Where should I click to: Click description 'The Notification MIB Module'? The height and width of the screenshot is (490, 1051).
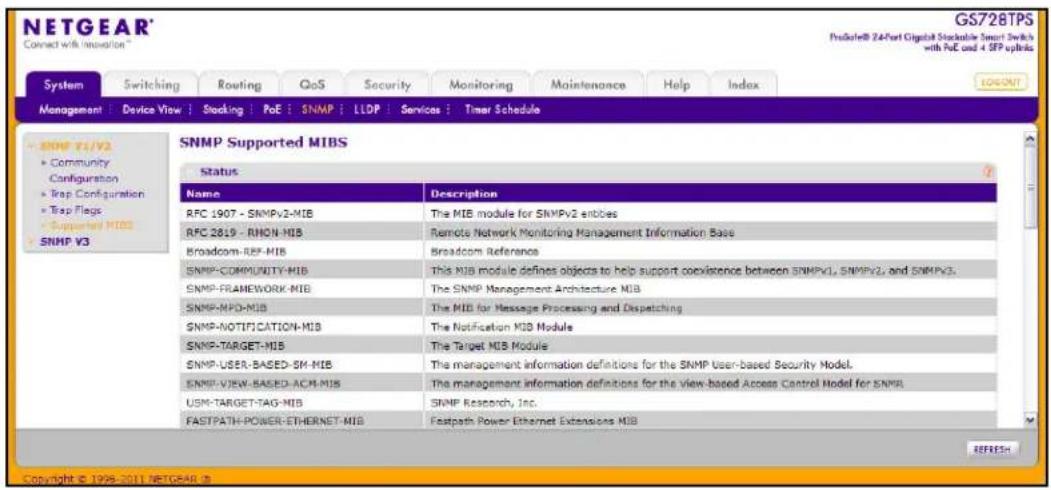click(502, 327)
